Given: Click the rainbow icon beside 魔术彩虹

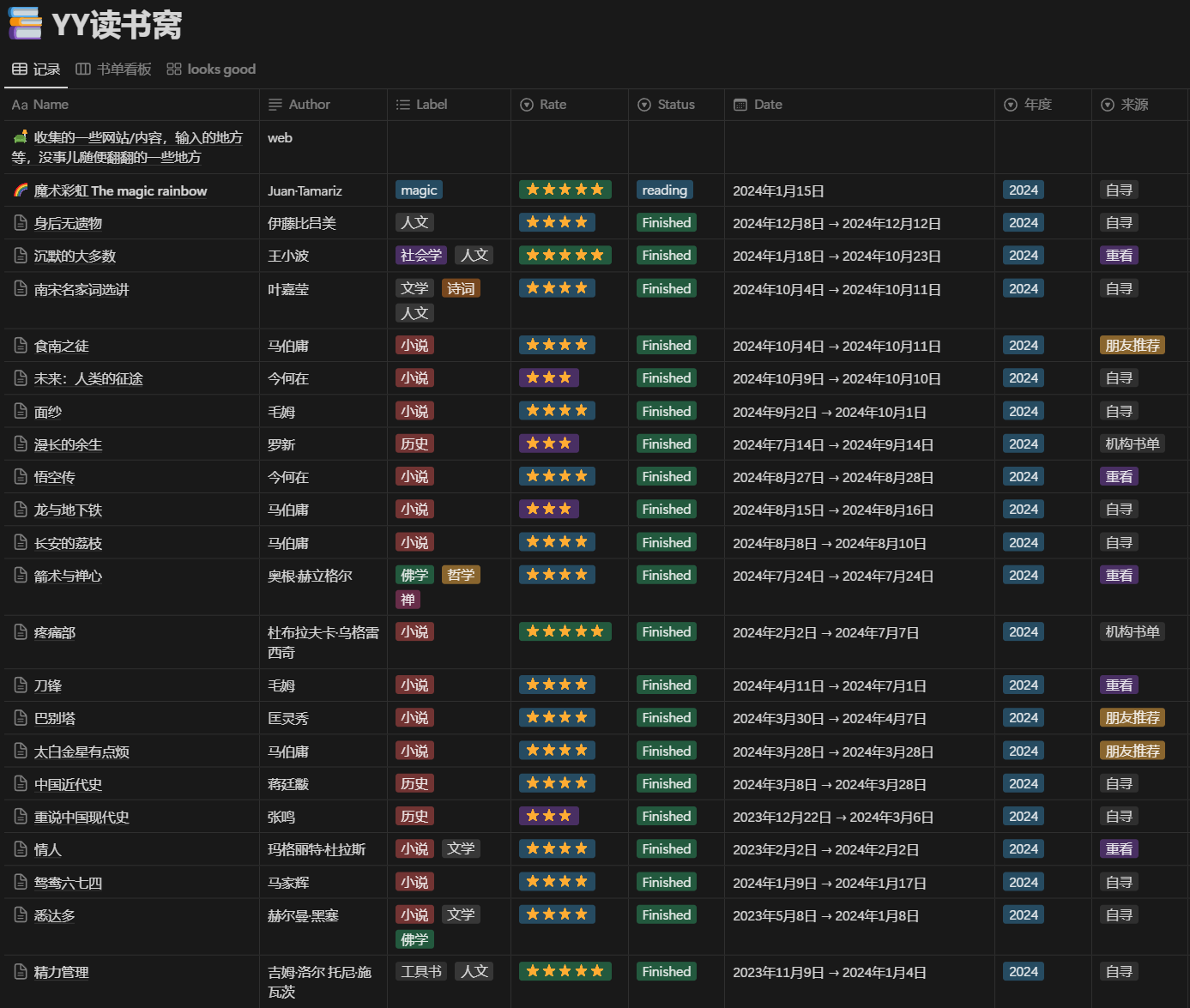Looking at the screenshot, I should point(21,190).
